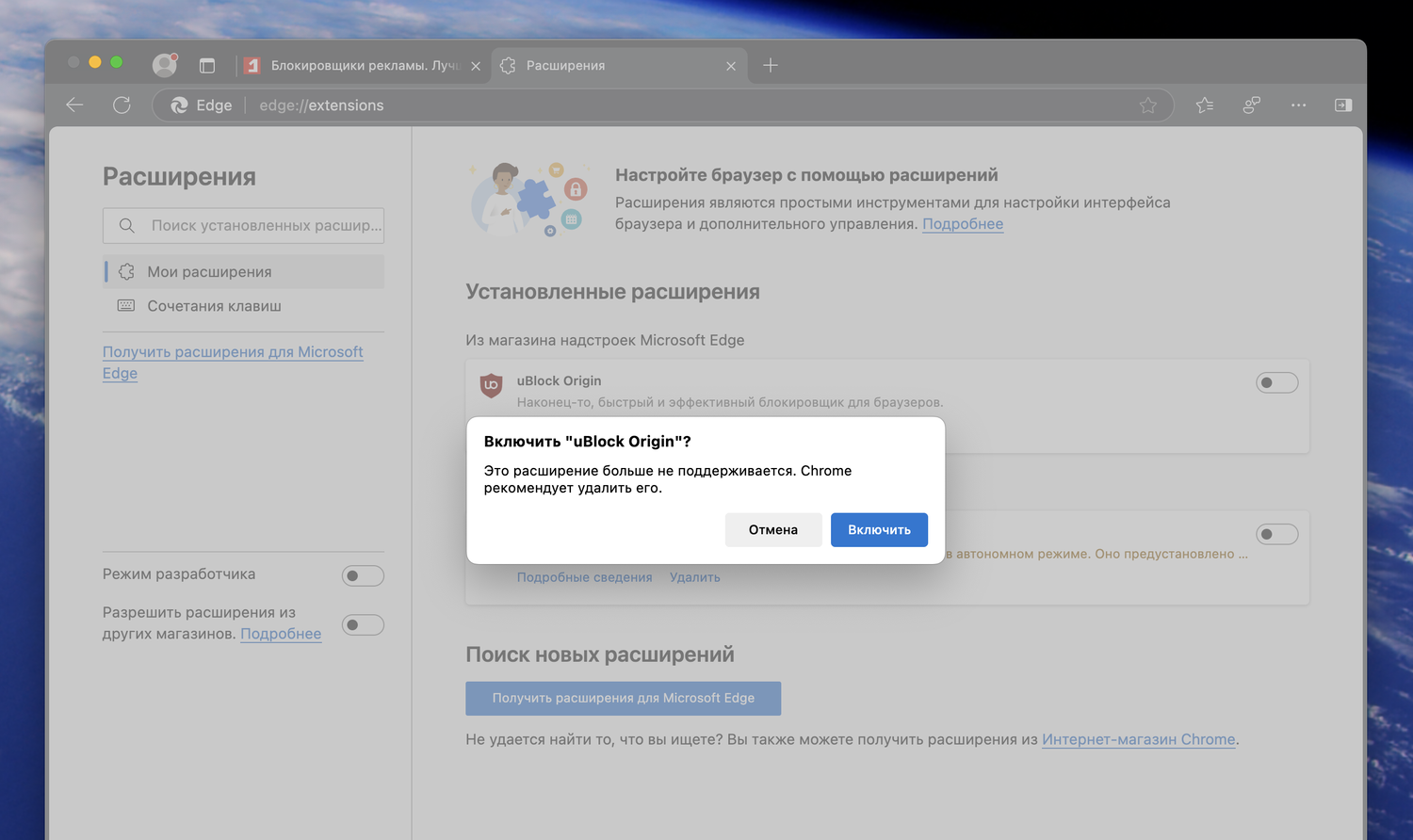Open the profile avatar menu

[165, 64]
